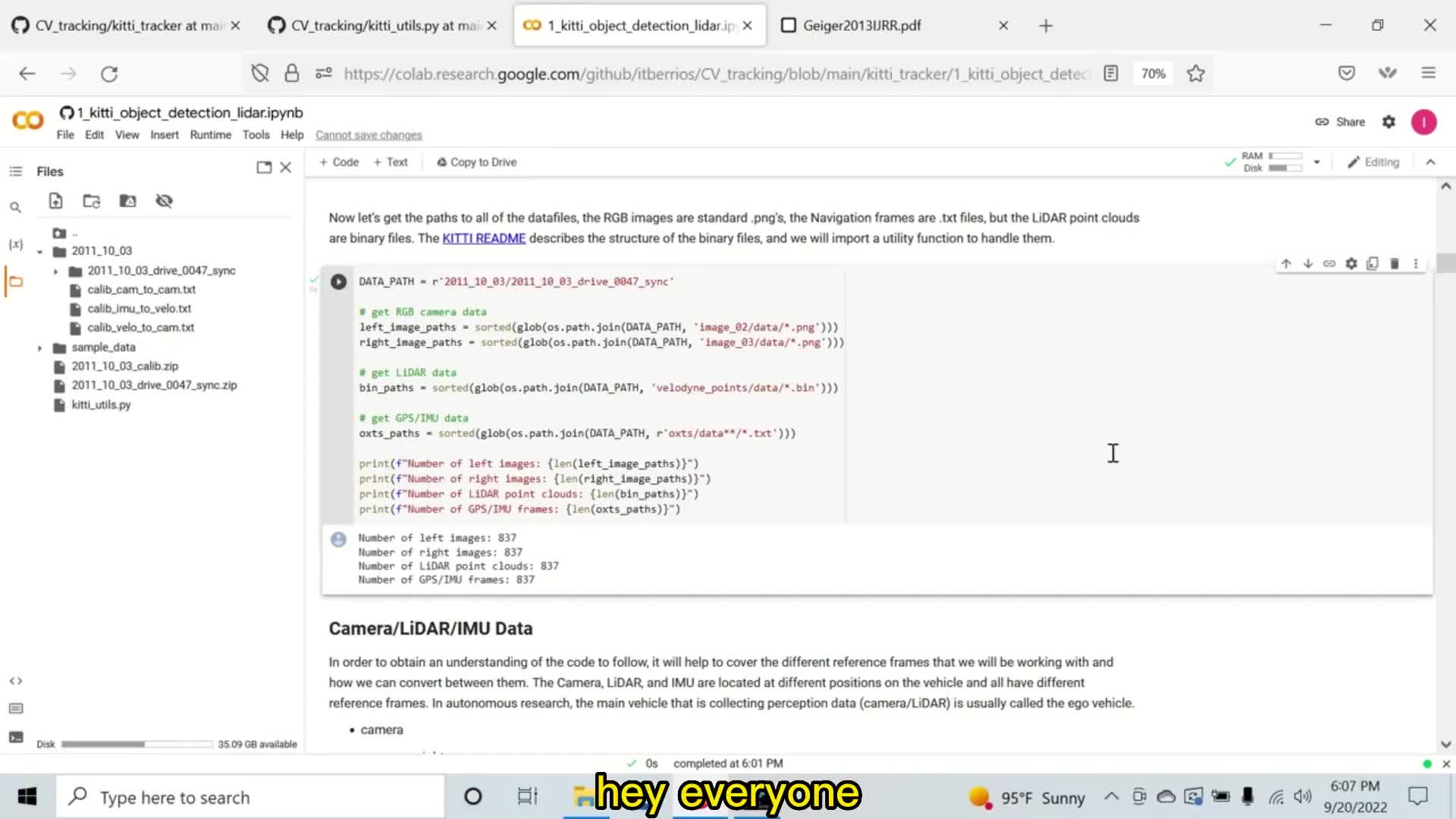
Task: Expand the 2011_10_03_drive_0047_sync folder
Action: coord(55,271)
